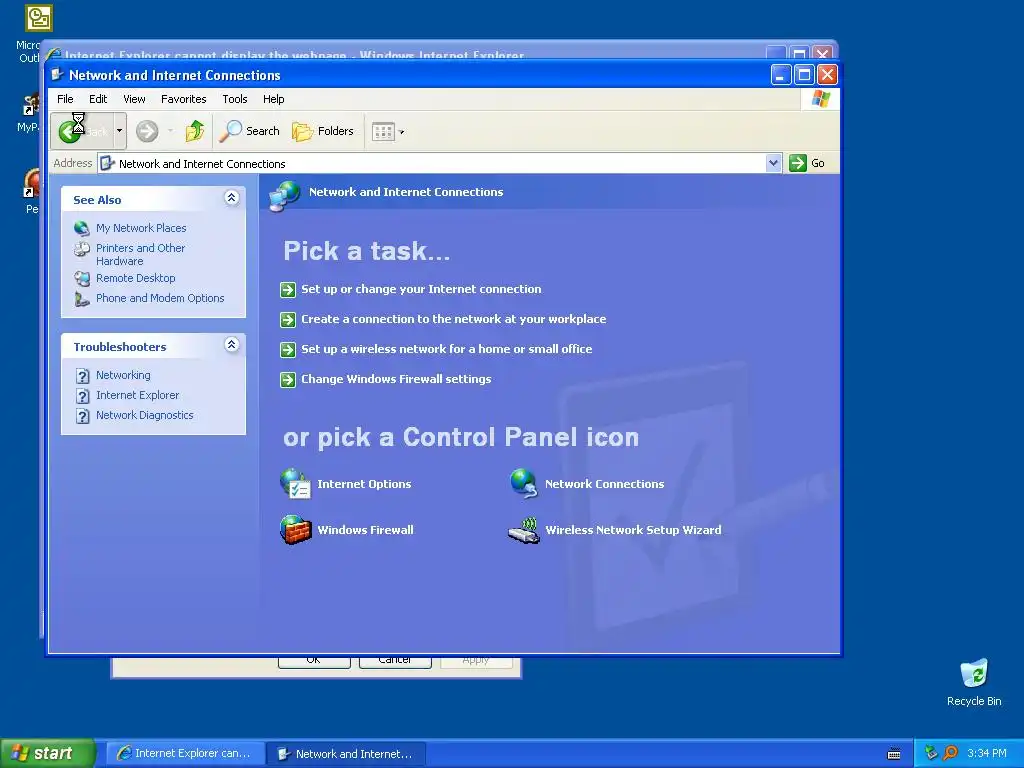Switch to Internet Explorer taskbar button

(185, 754)
